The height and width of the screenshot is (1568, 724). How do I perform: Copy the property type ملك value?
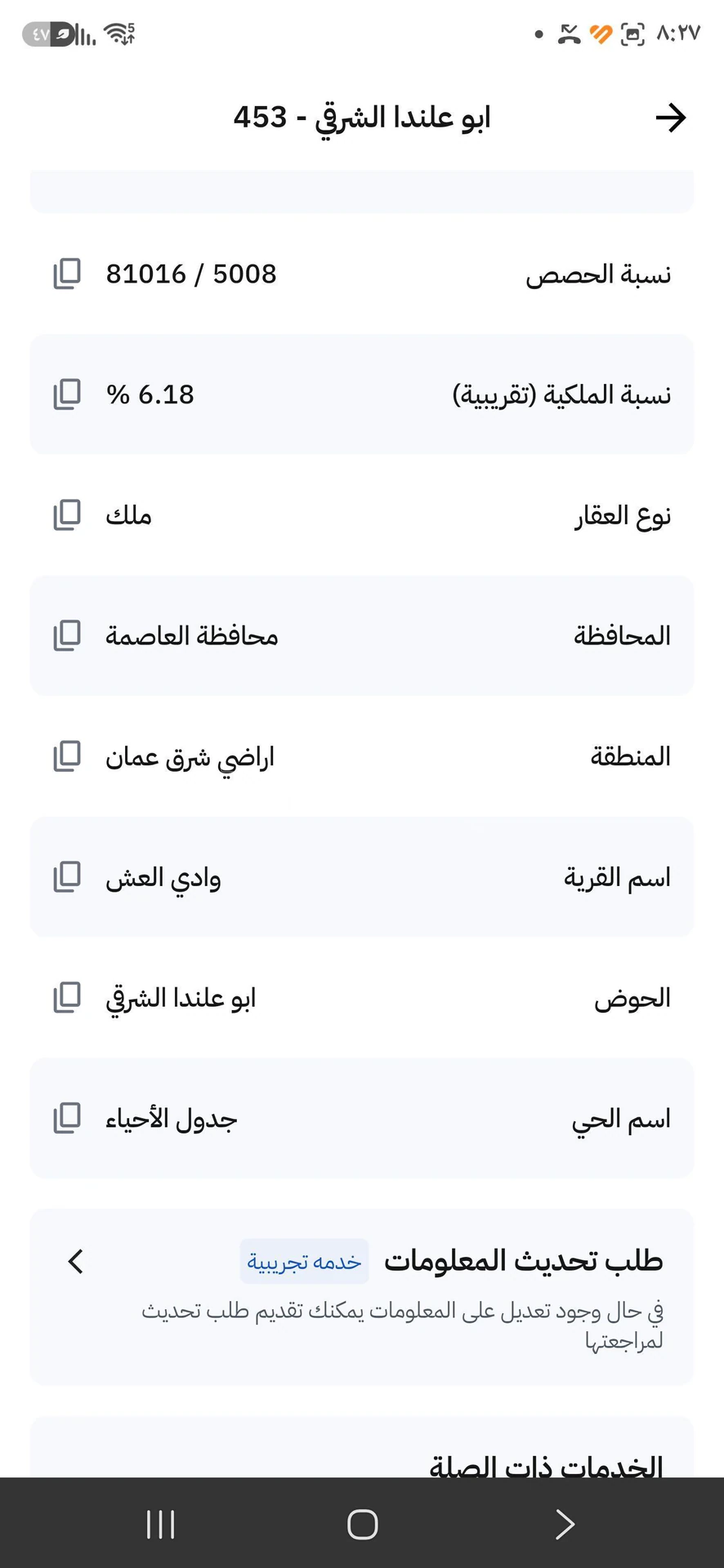tap(67, 515)
